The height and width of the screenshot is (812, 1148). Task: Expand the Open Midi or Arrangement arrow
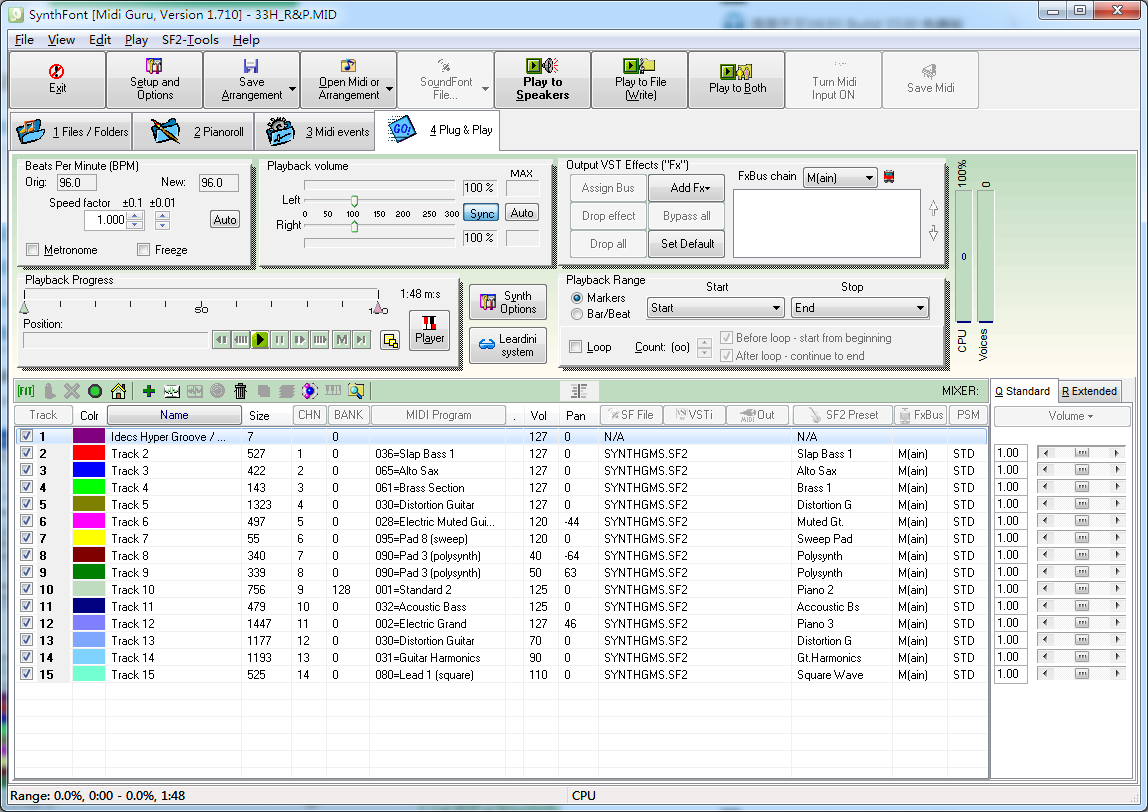tap(390, 89)
